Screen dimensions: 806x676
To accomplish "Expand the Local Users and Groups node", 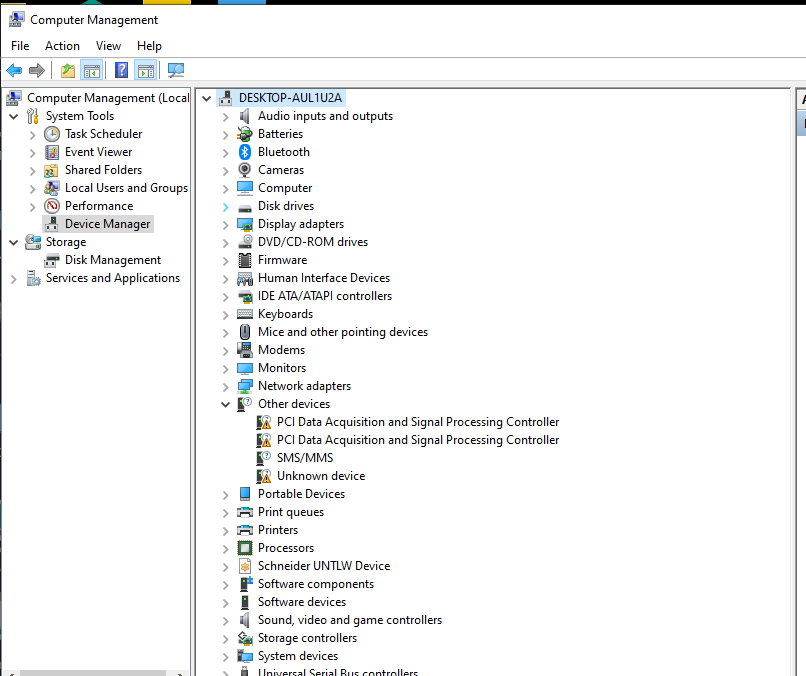I will coord(32,189).
